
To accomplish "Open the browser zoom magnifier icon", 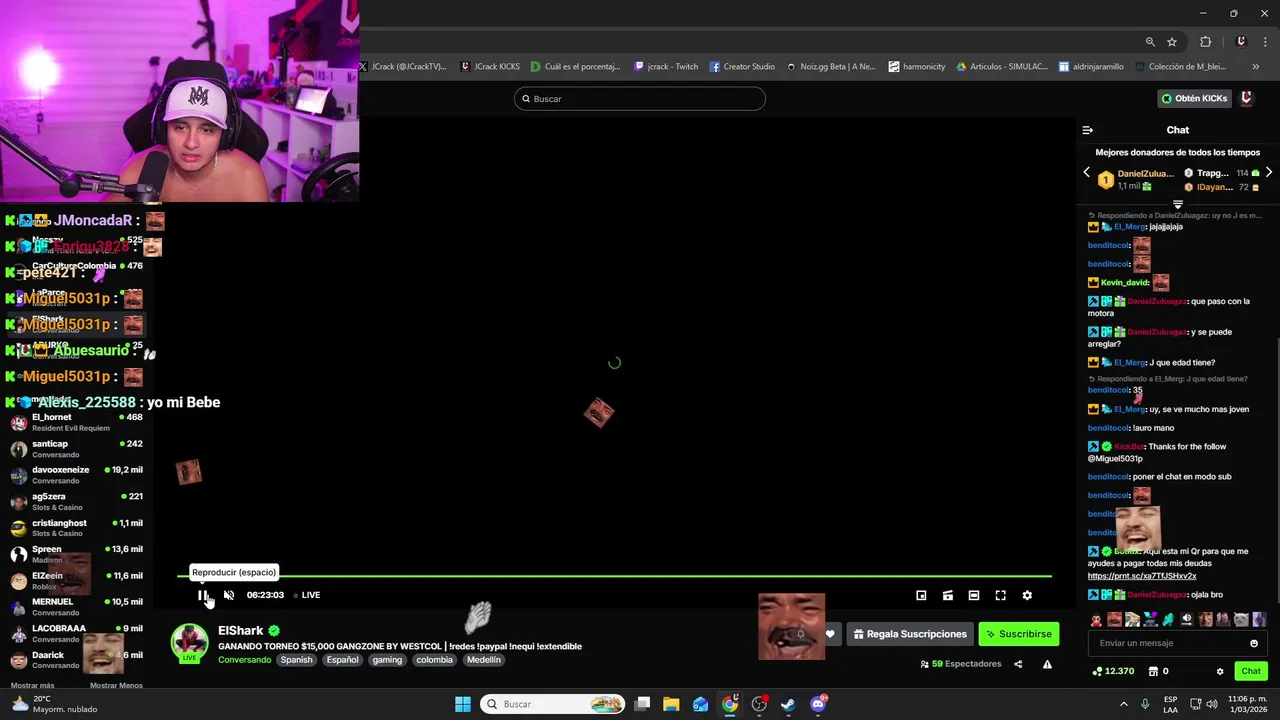I will point(1150,42).
